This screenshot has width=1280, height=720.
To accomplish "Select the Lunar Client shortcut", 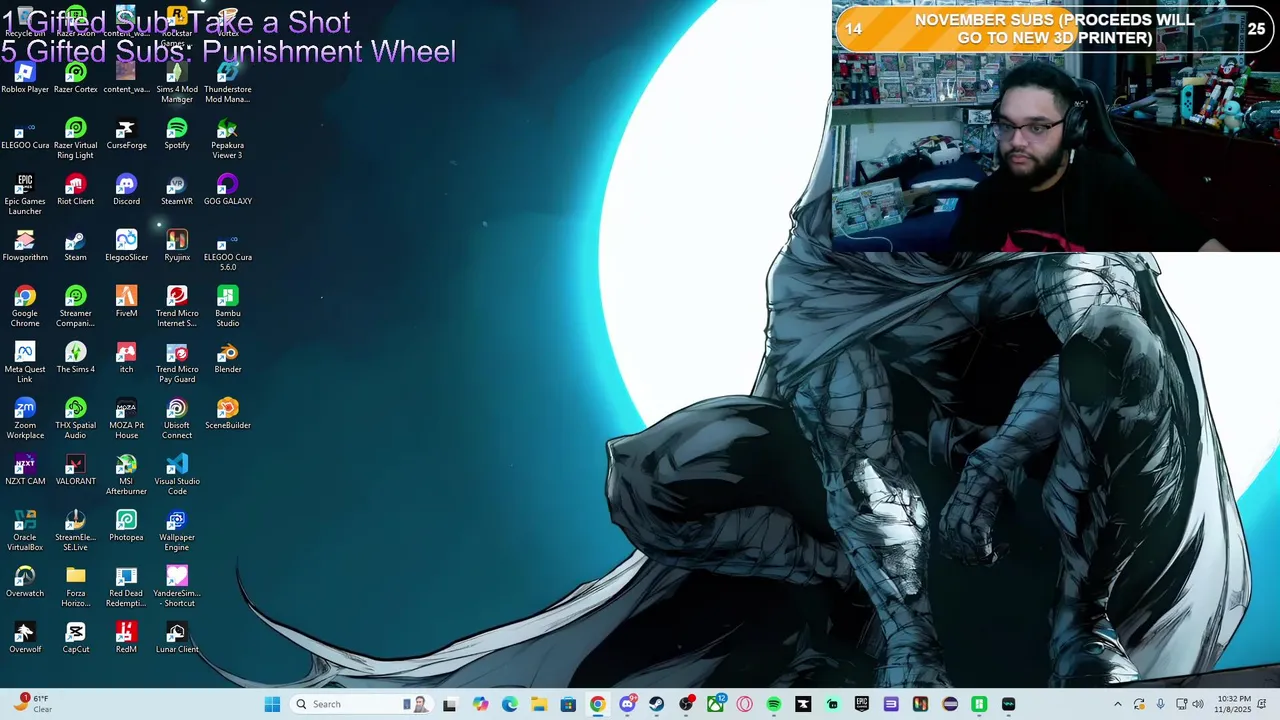I will (177, 639).
